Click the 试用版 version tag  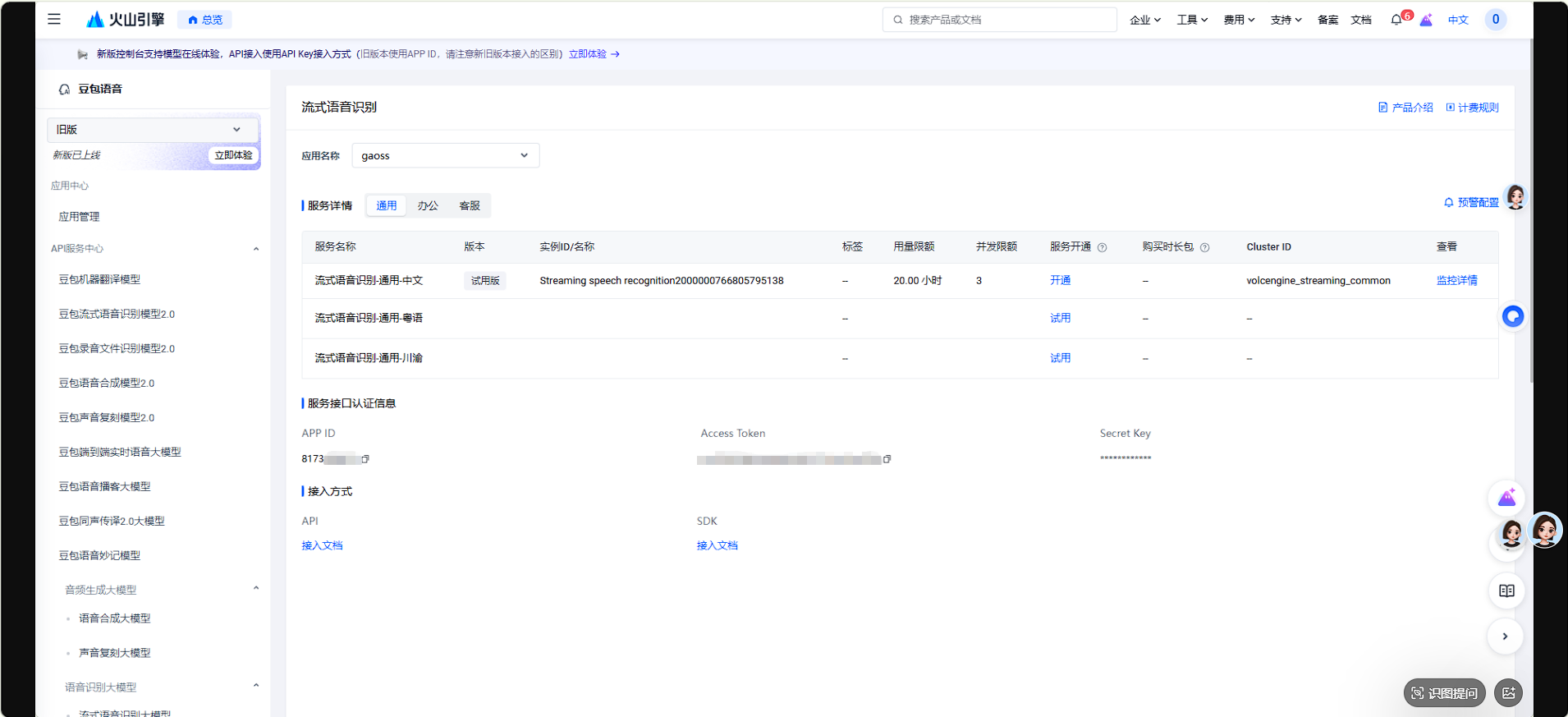[x=485, y=281]
